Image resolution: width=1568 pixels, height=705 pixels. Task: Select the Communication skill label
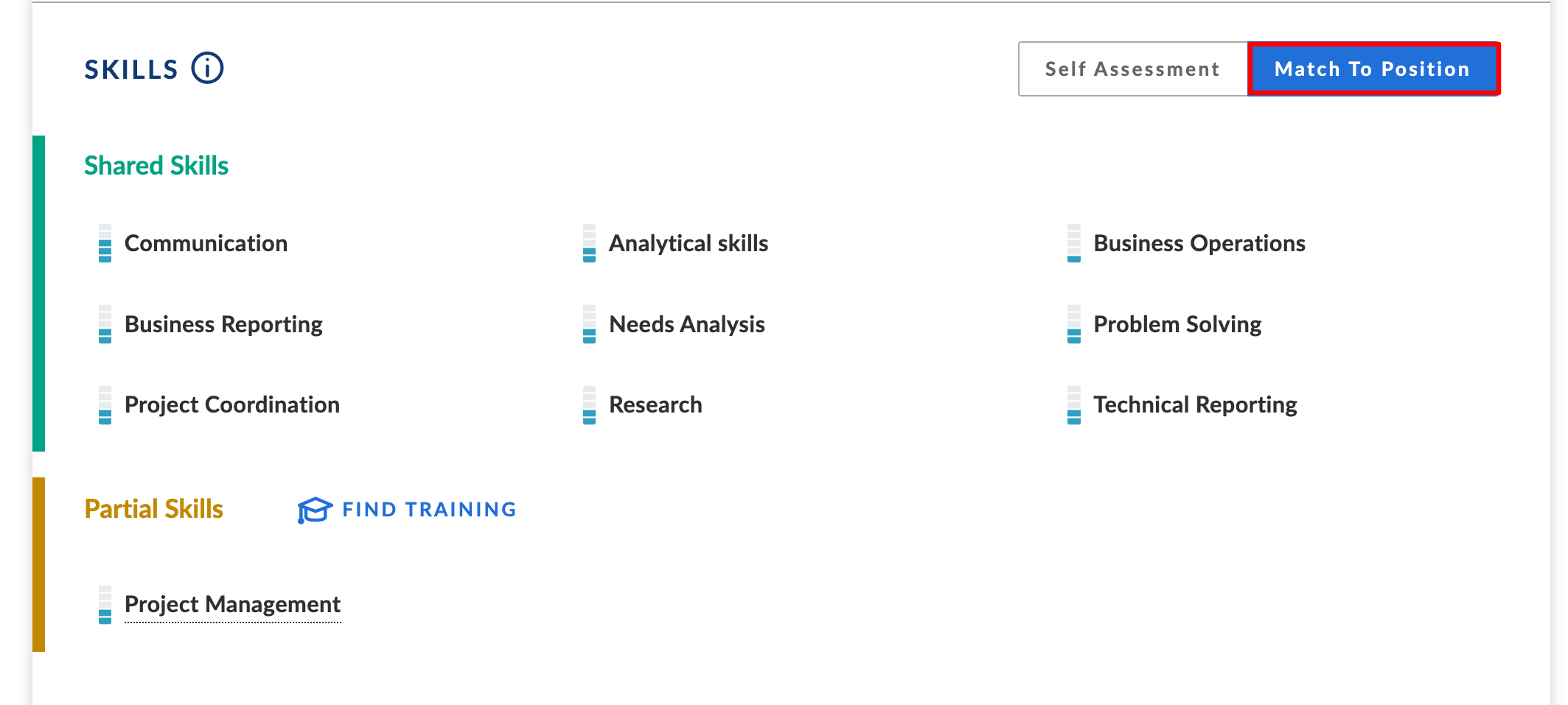click(x=206, y=243)
